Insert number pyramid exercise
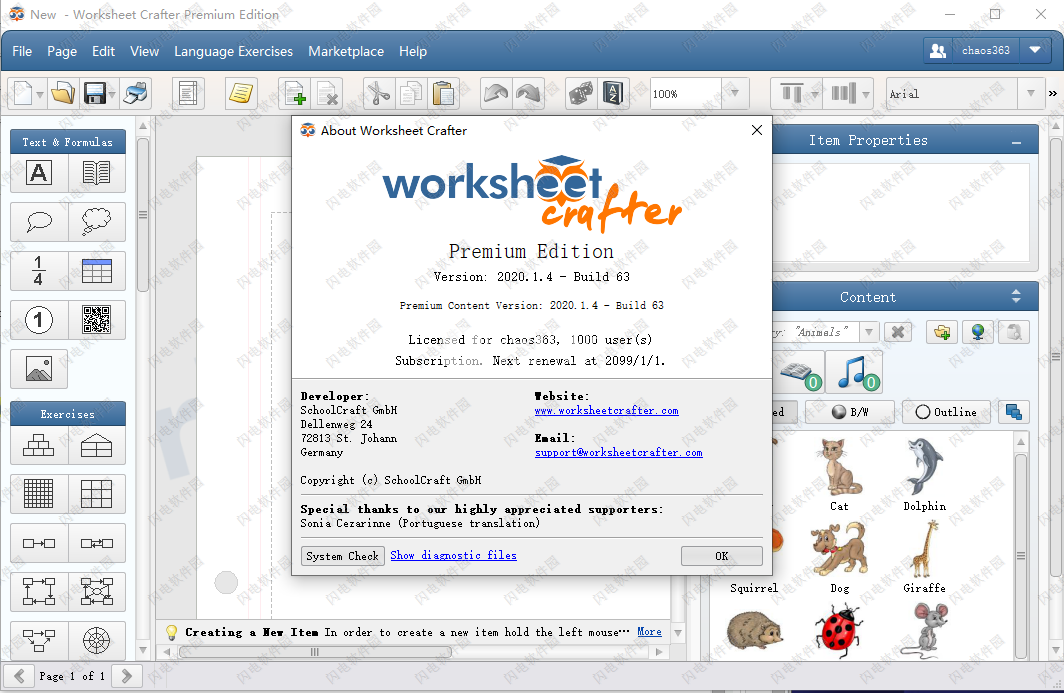Viewport: 1064px width, 693px height. pos(39,445)
